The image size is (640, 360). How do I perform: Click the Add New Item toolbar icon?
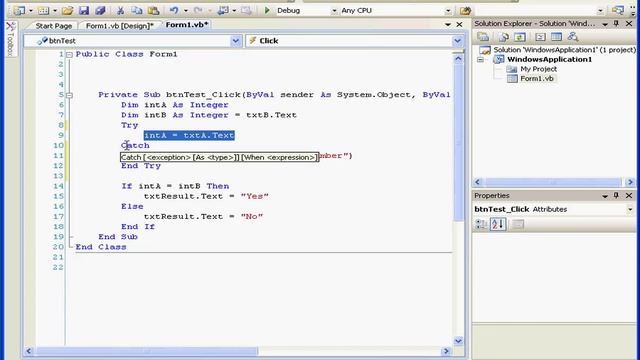point(43,10)
